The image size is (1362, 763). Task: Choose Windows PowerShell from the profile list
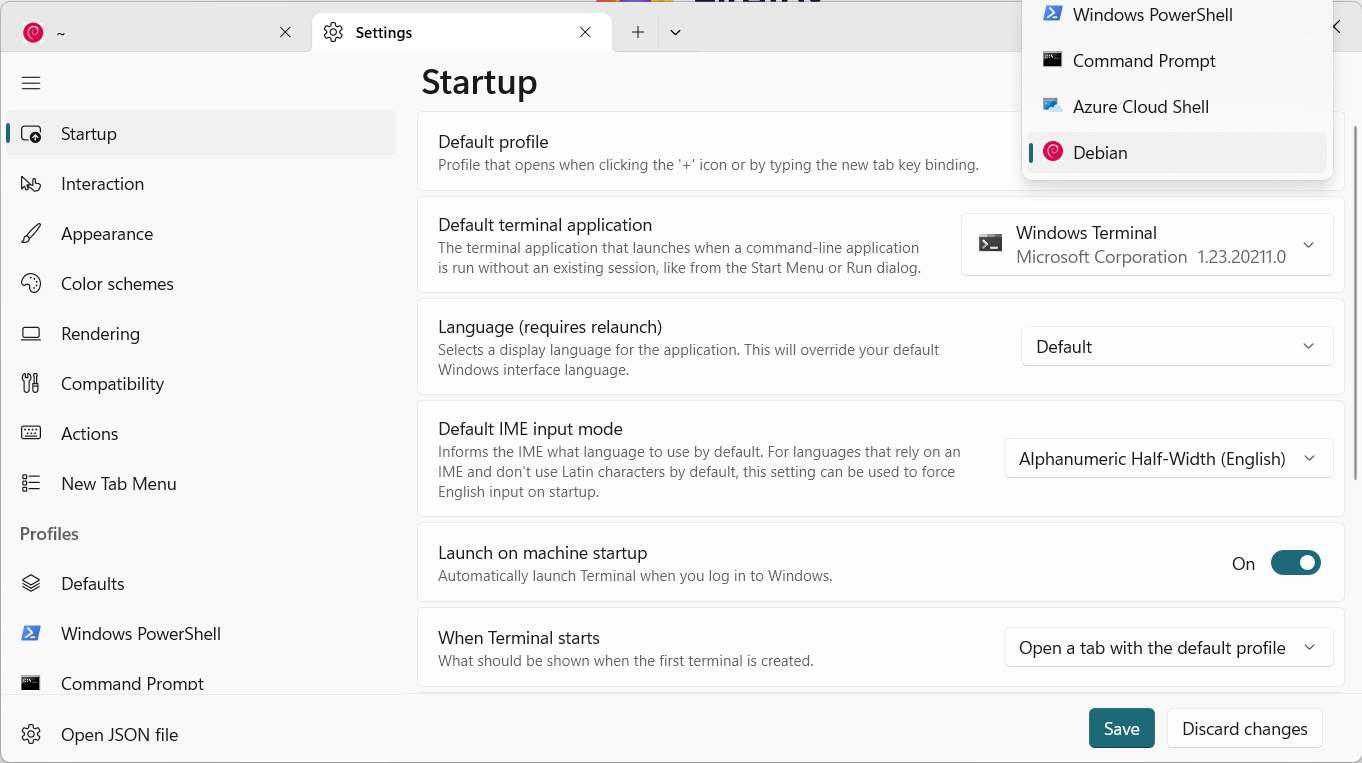[x=1152, y=15]
